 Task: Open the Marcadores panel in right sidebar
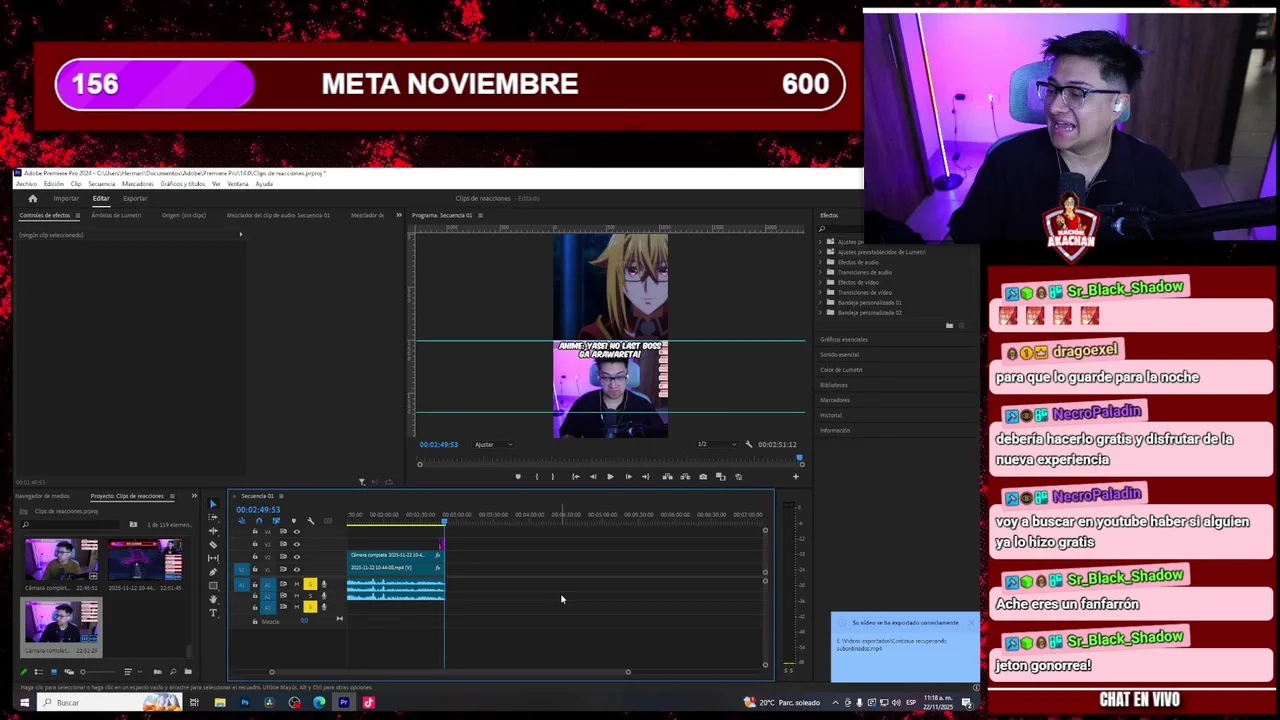(x=835, y=400)
